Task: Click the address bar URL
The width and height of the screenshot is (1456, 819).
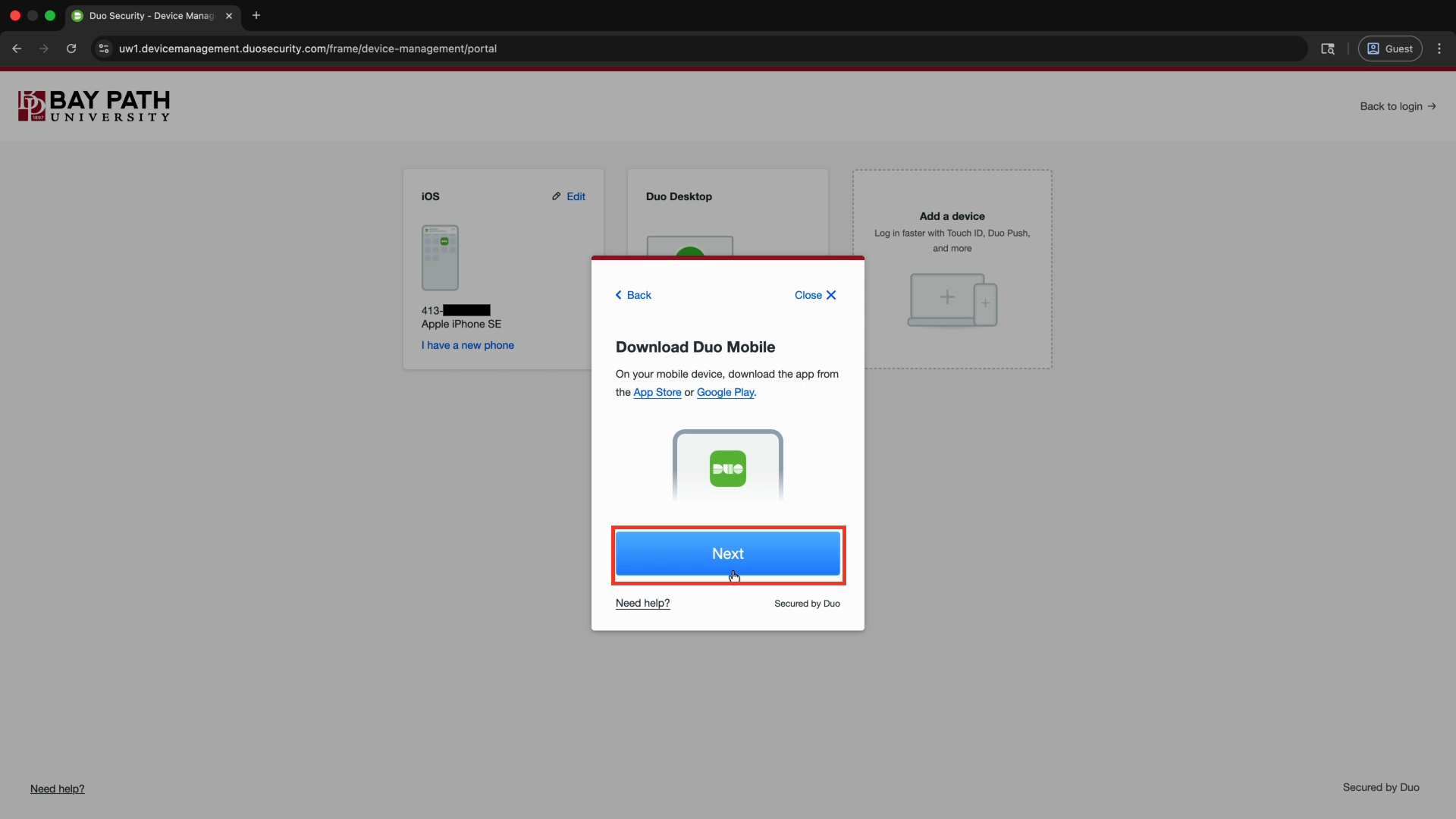Action: 308,49
